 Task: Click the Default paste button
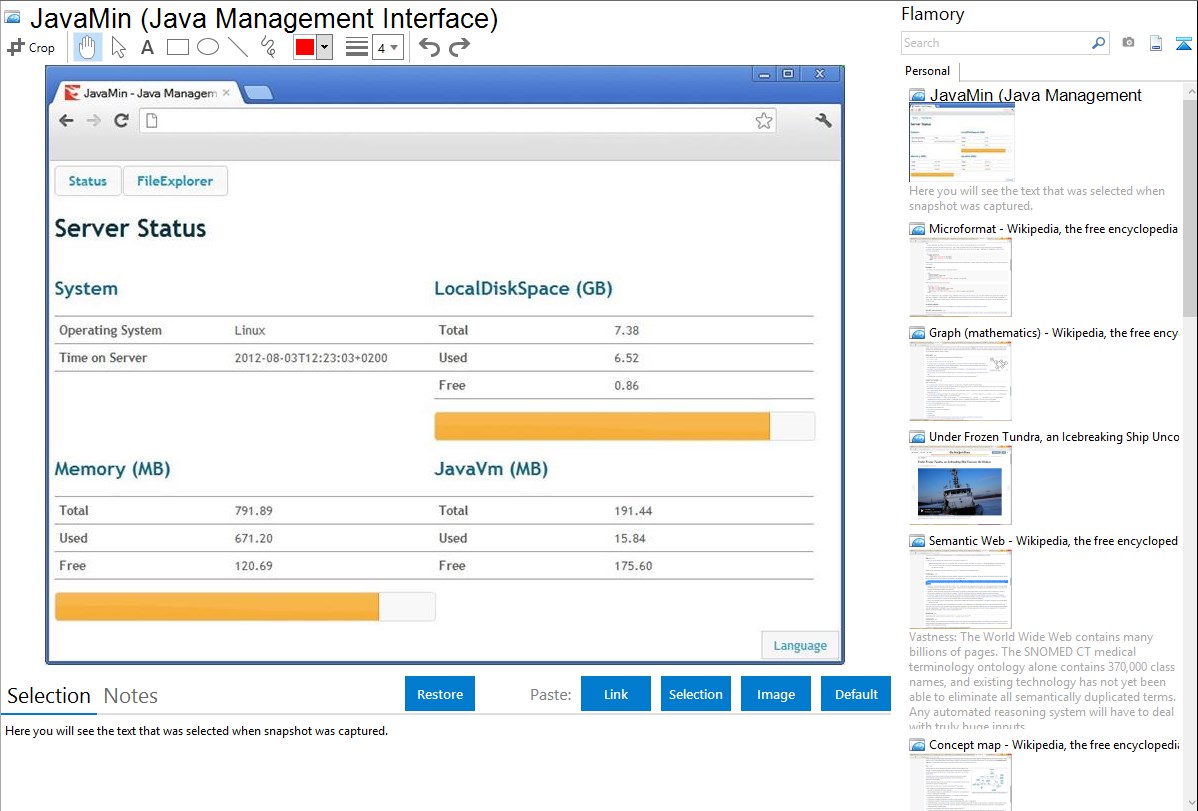pyautogui.click(x=856, y=694)
